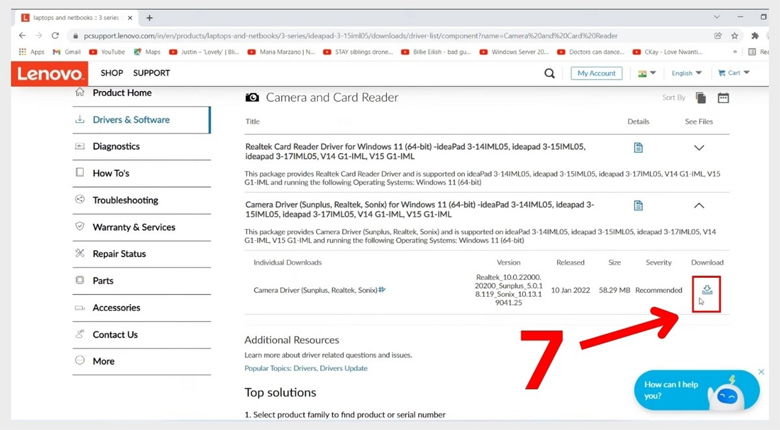This screenshot has height=430, width=780.
Task: Open details icon for Camera Driver
Action: pos(638,205)
